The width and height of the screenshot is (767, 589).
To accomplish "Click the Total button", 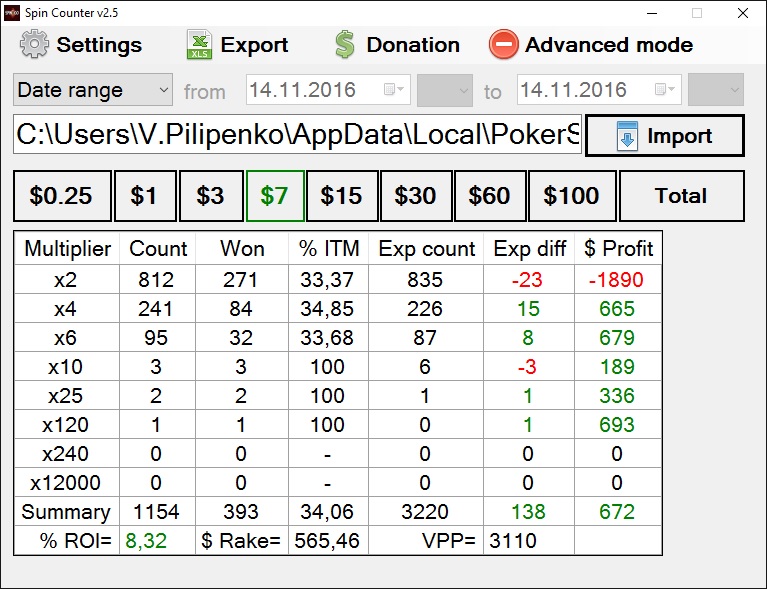I will (x=681, y=196).
